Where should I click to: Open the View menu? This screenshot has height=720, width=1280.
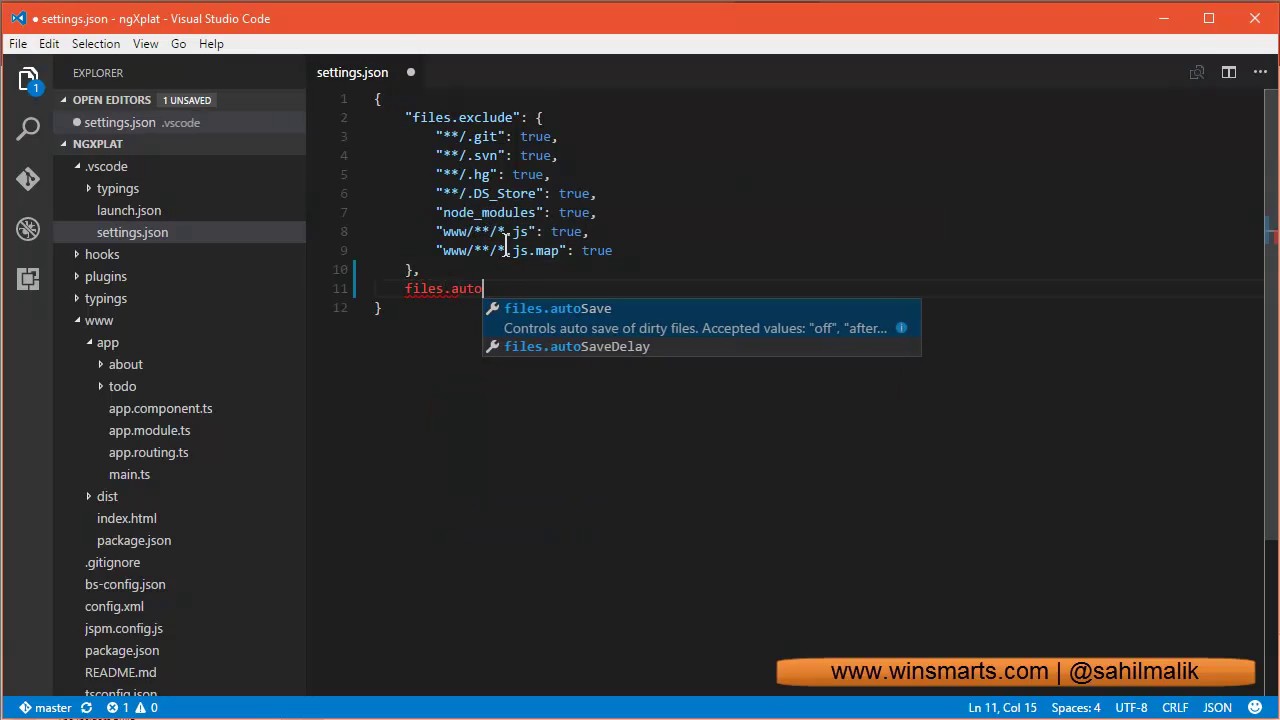click(145, 44)
